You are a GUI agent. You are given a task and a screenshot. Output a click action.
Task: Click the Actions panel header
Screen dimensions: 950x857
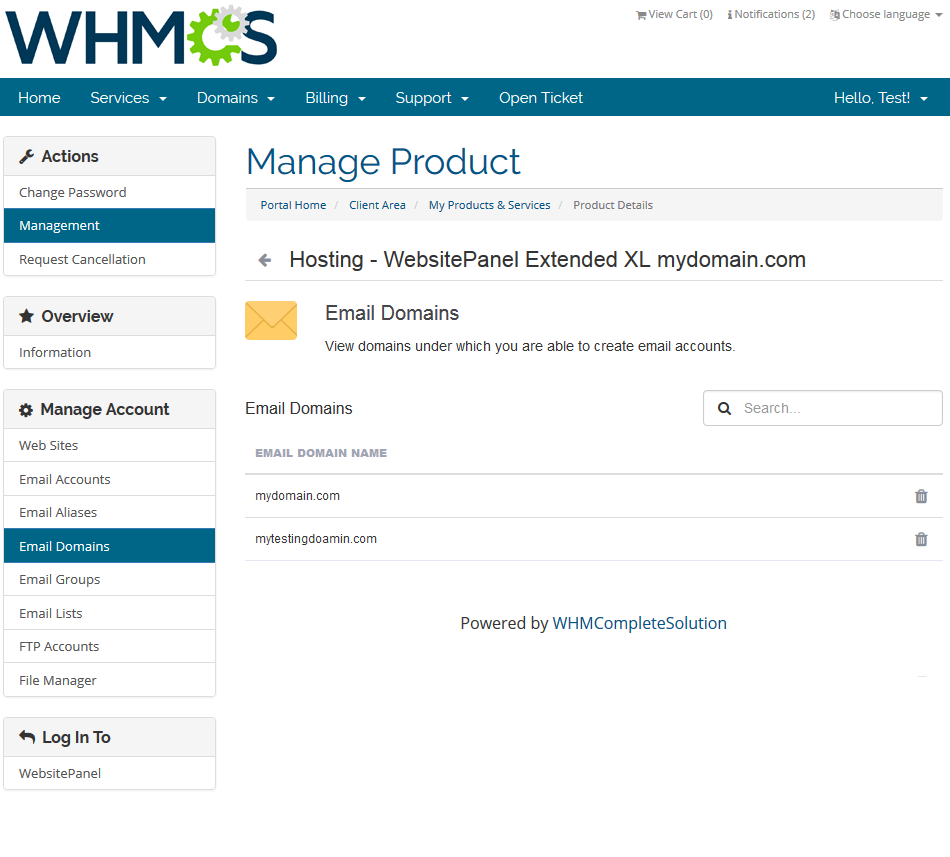click(x=109, y=156)
